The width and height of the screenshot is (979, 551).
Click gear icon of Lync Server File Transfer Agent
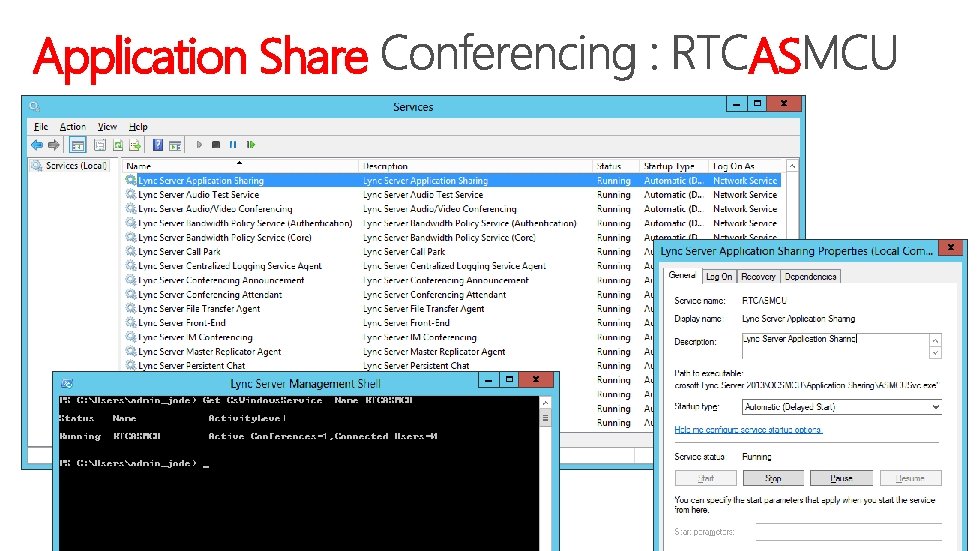130,308
